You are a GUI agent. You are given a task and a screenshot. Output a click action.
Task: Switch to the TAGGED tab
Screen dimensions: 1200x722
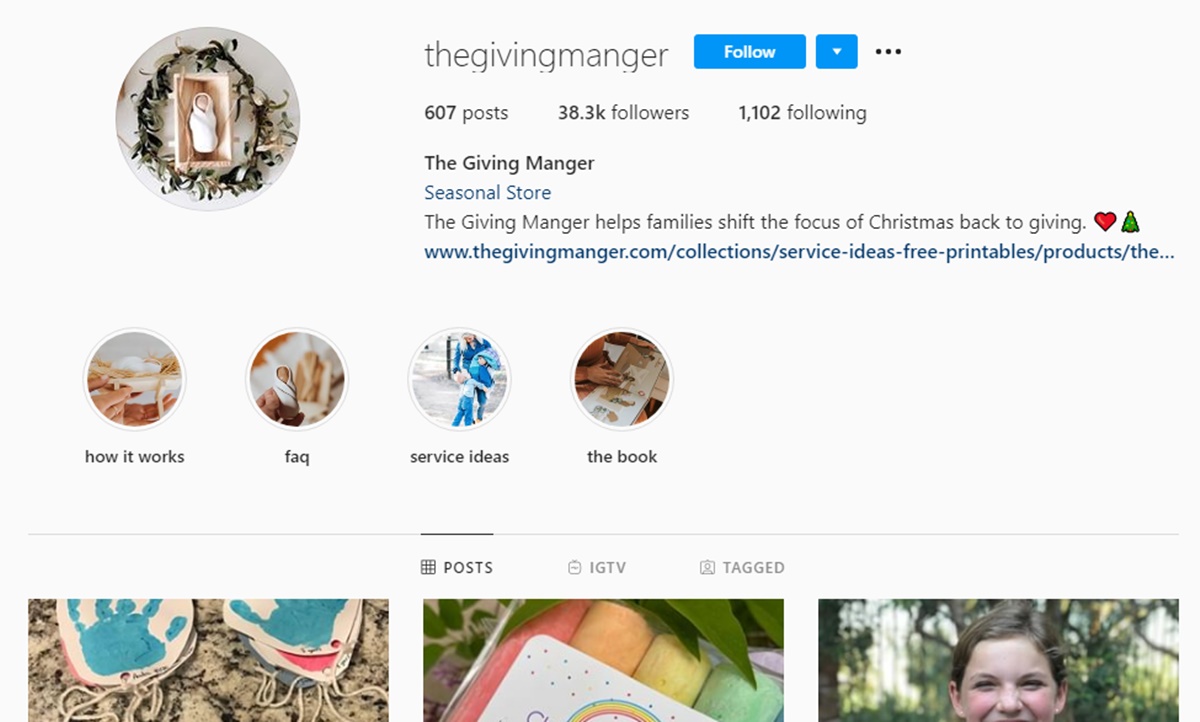point(742,567)
